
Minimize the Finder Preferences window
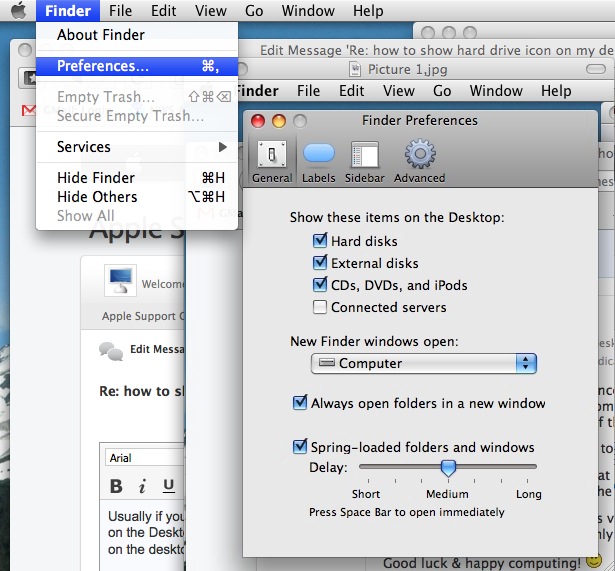(279, 121)
